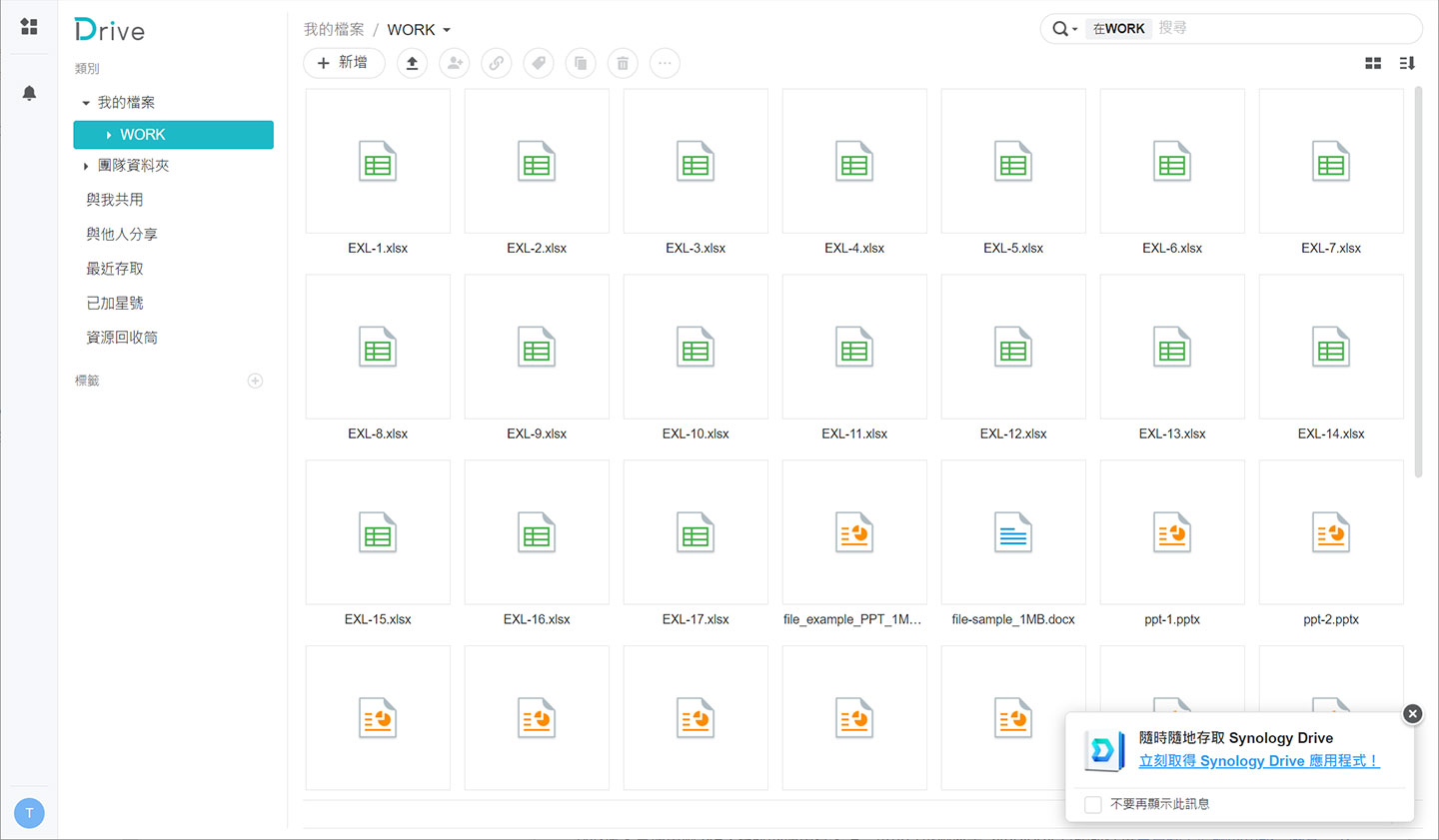
Task: Open the notifications bell
Action: pos(29,93)
